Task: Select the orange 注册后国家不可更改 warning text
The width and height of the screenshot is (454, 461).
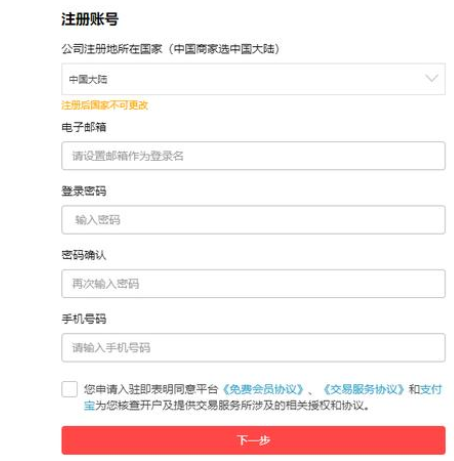Action: pyautogui.click(x=105, y=105)
